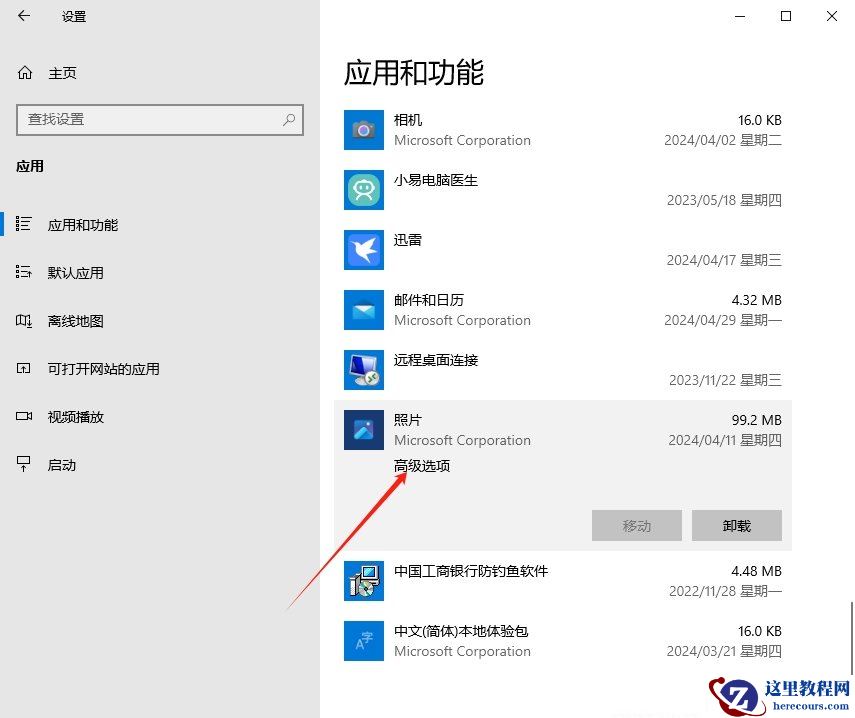Click the 中文(简体)本地体验包 icon

click(363, 641)
